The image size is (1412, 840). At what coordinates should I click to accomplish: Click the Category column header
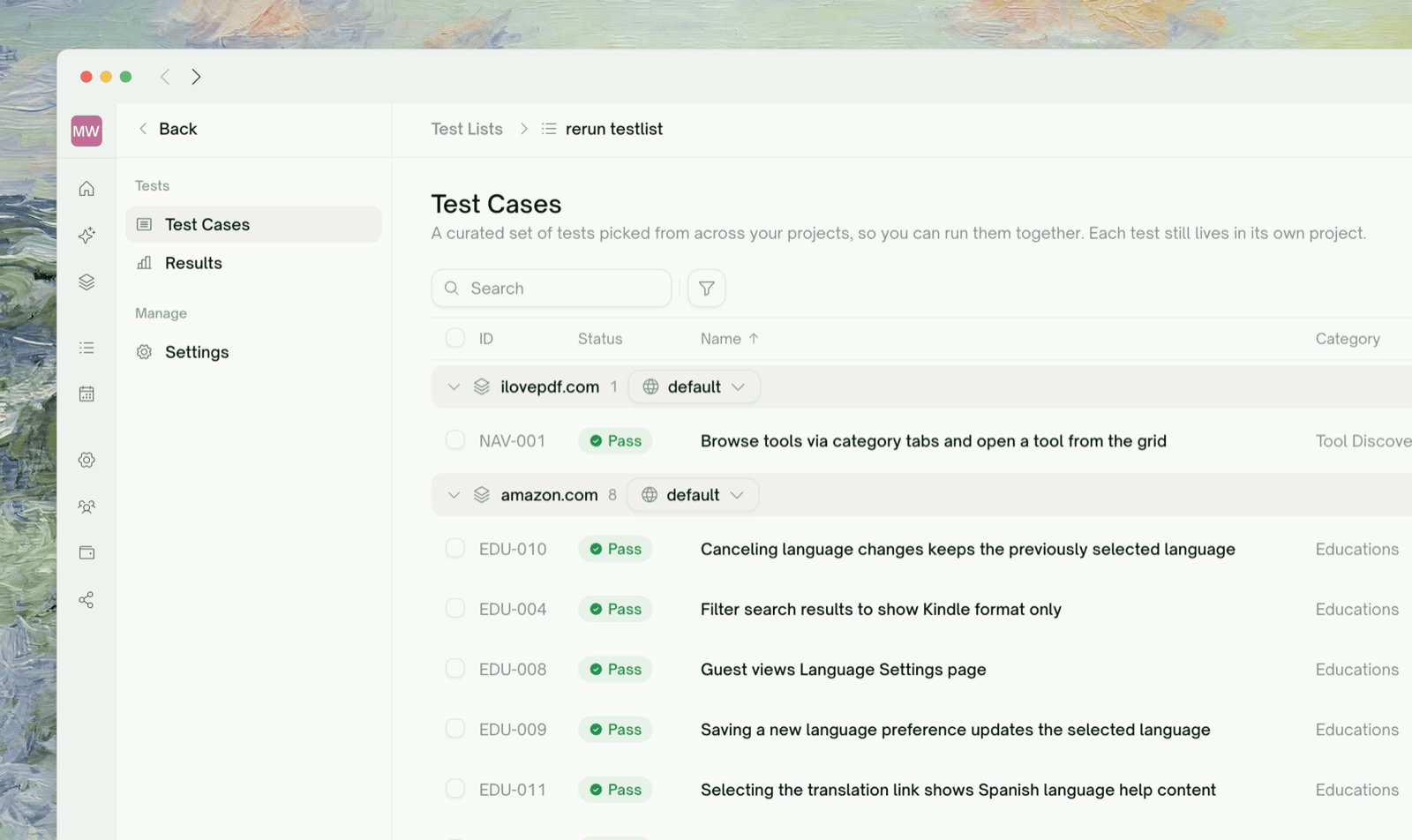(x=1348, y=339)
